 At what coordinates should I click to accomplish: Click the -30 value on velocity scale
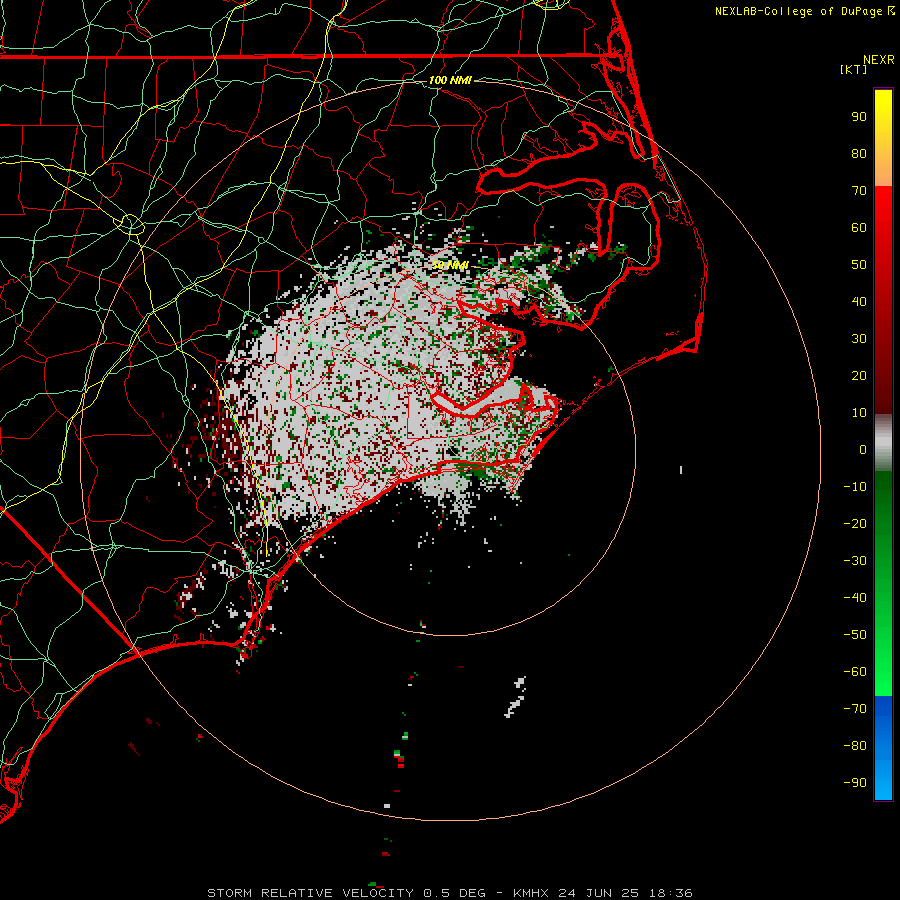pos(855,561)
